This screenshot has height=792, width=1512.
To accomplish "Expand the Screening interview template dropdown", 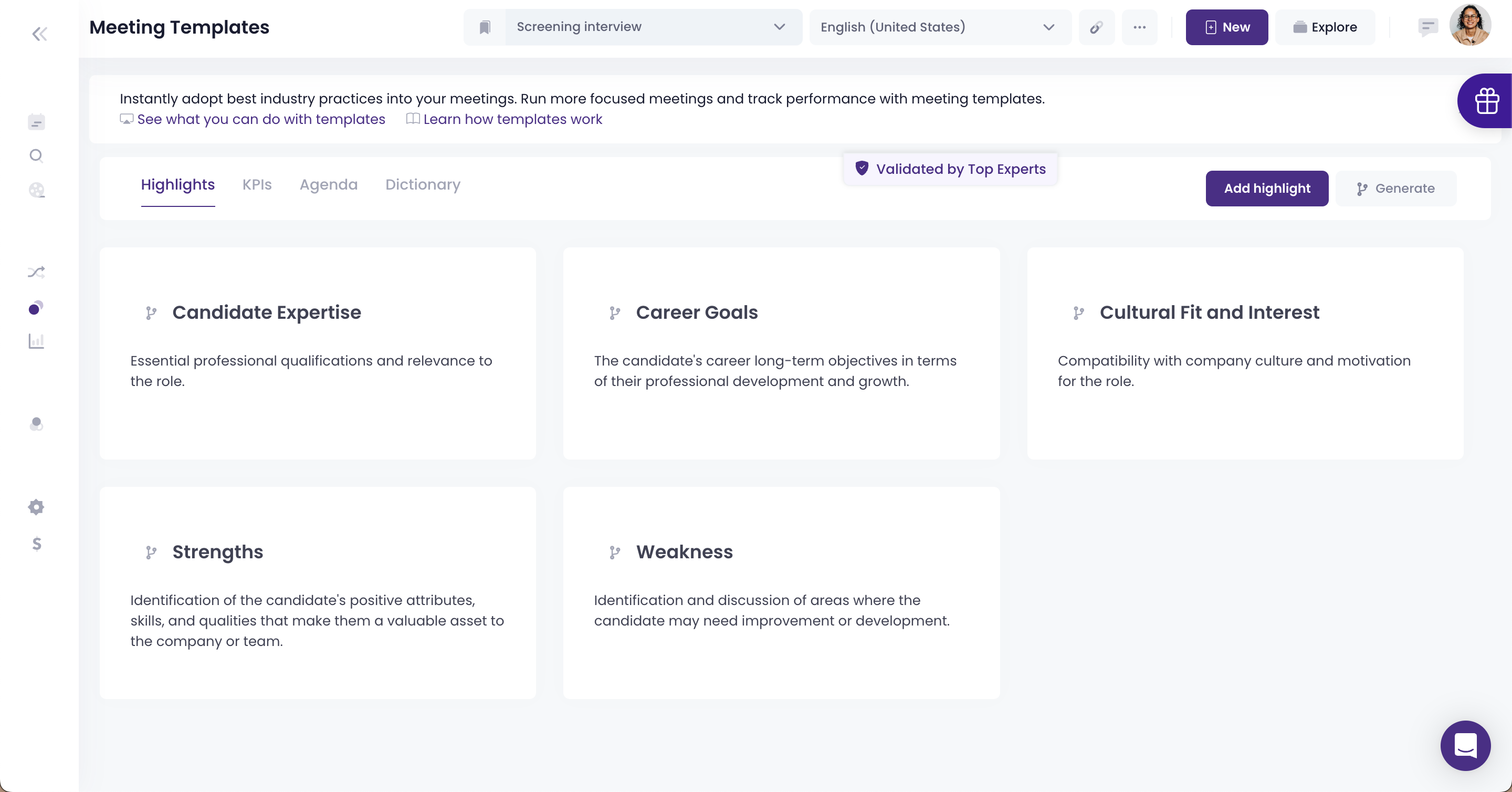I will (x=652, y=27).
